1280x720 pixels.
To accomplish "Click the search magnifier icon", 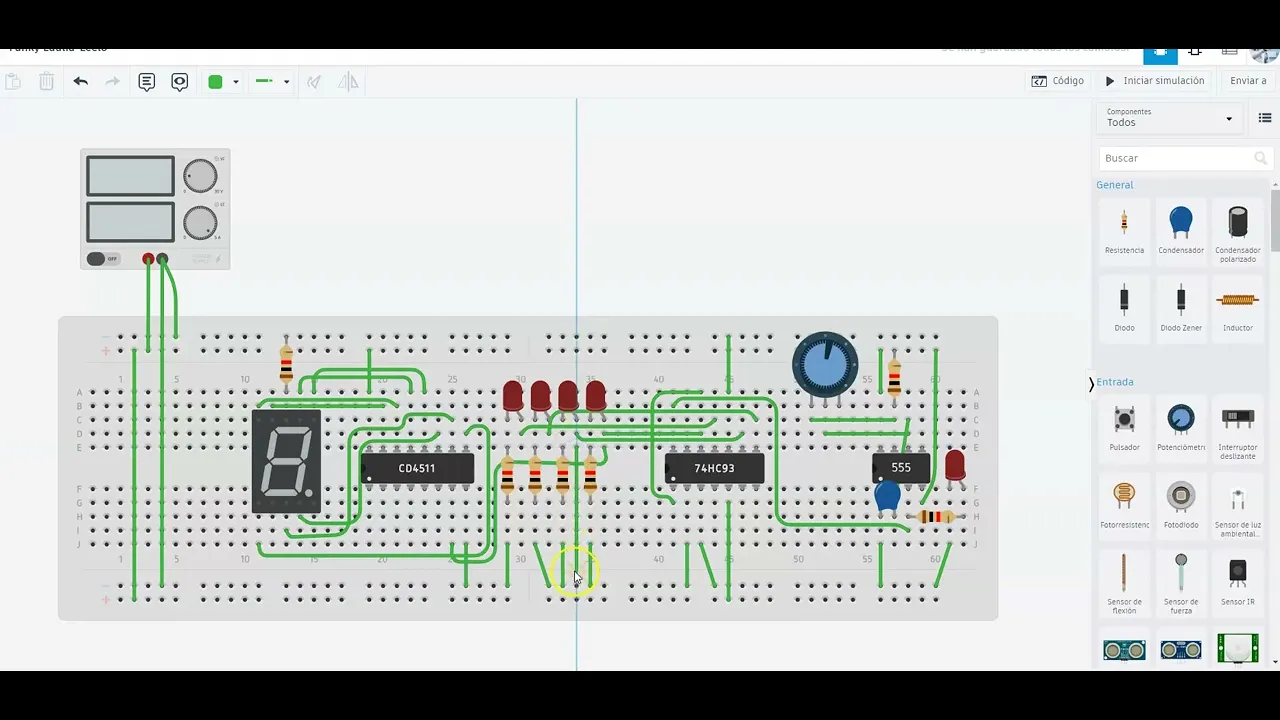I will [1261, 158].
